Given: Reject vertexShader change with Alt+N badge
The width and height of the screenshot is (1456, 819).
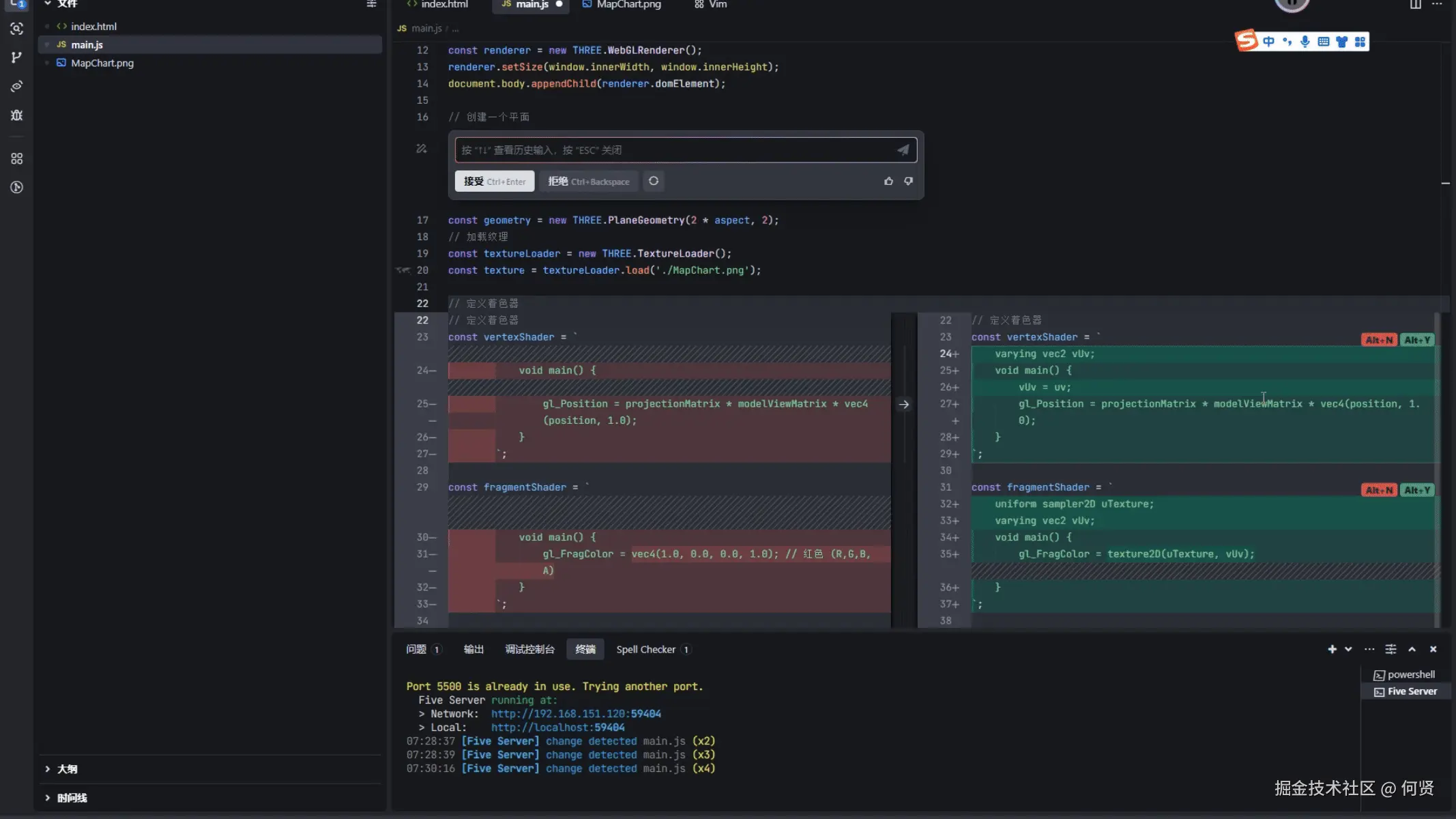Looking at the screenshot, I should click(x=1379, y=340).
